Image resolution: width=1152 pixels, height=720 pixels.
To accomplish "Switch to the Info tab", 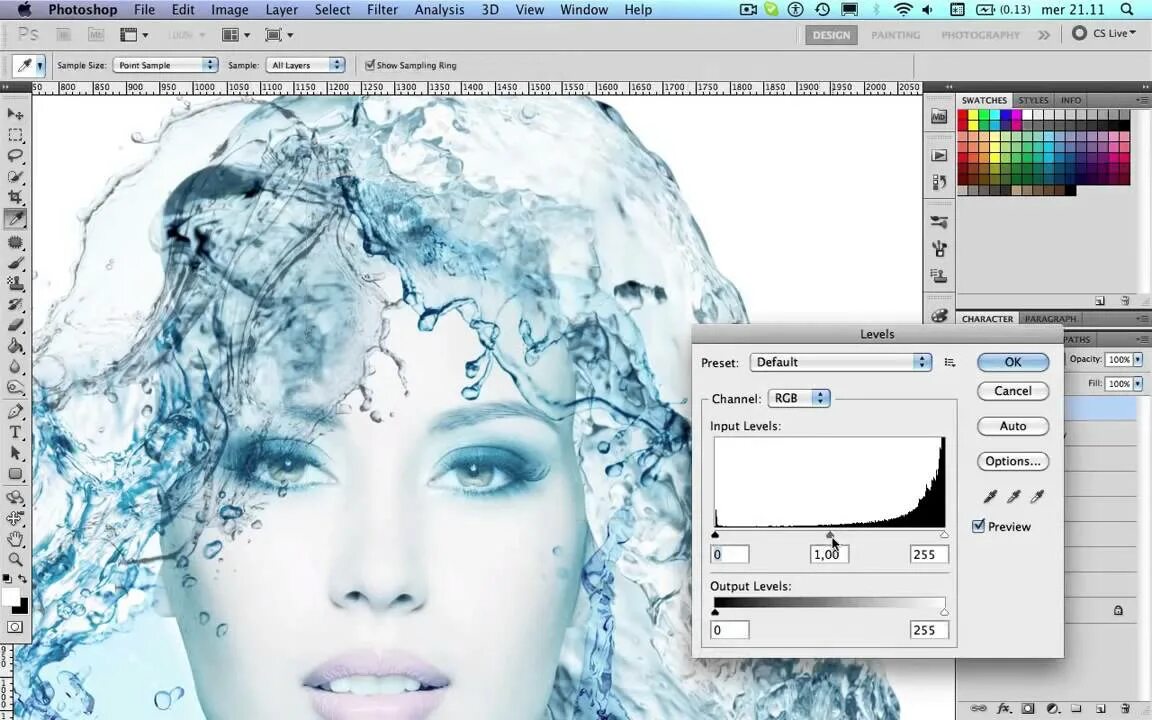I will click(1070, 100).
